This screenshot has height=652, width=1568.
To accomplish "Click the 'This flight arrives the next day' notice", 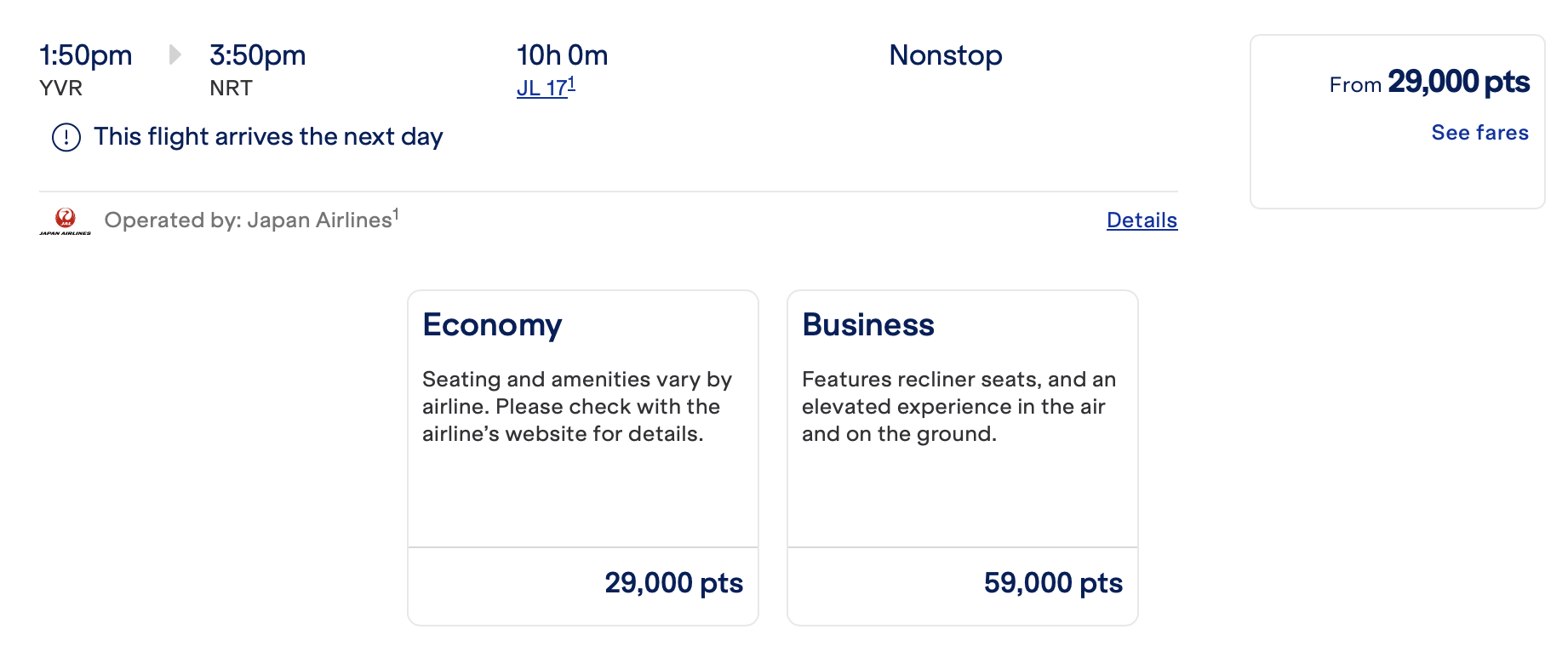I will click(268, 137).
